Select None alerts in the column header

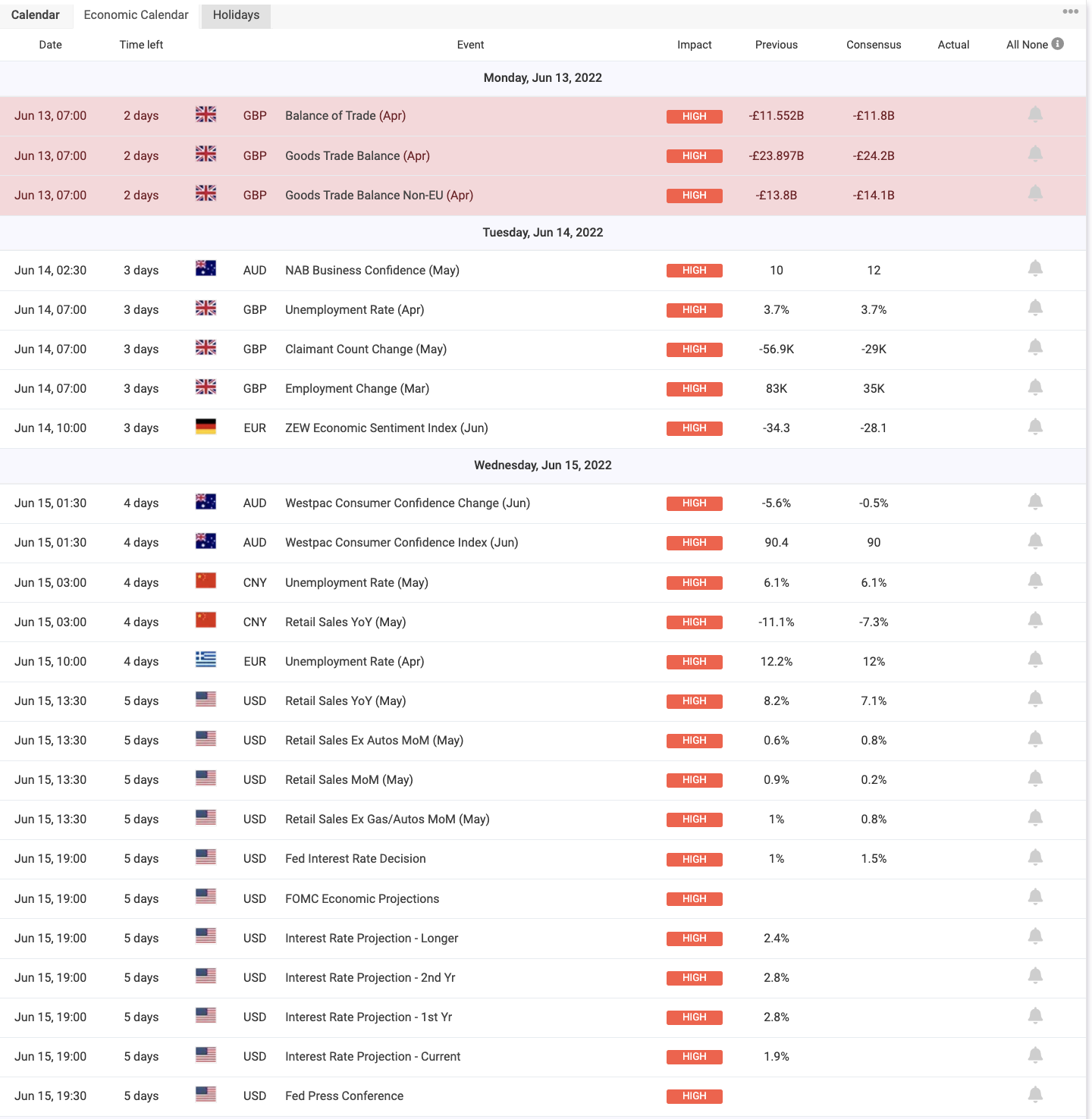tap(1035, 45)
